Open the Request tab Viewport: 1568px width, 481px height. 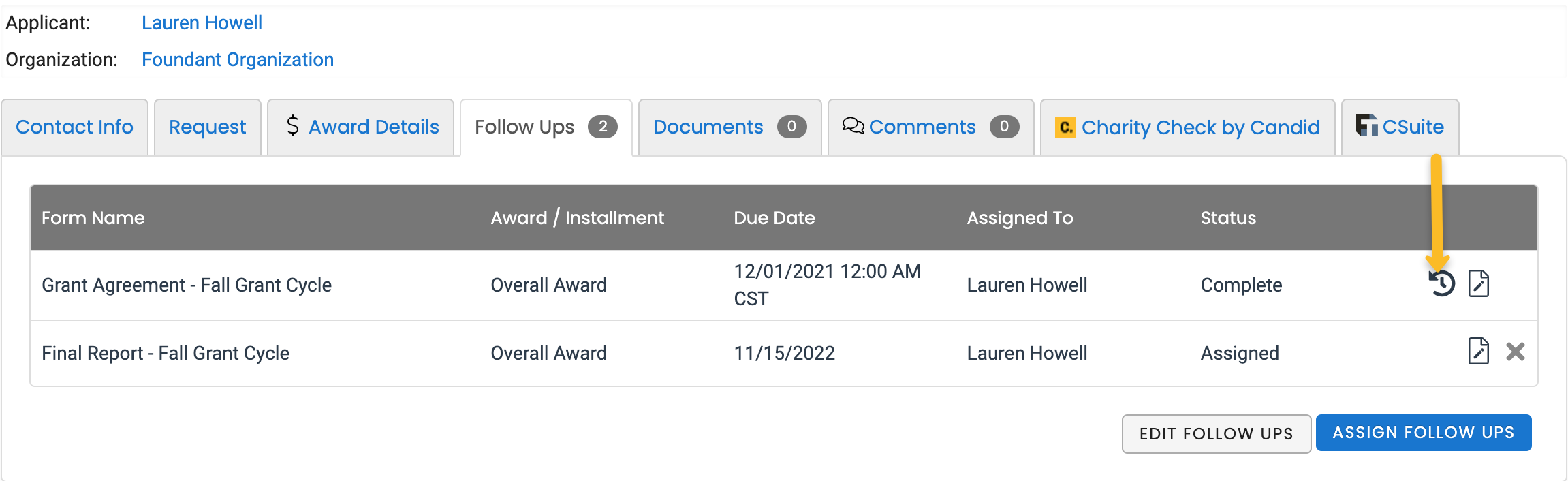(207, 126)
